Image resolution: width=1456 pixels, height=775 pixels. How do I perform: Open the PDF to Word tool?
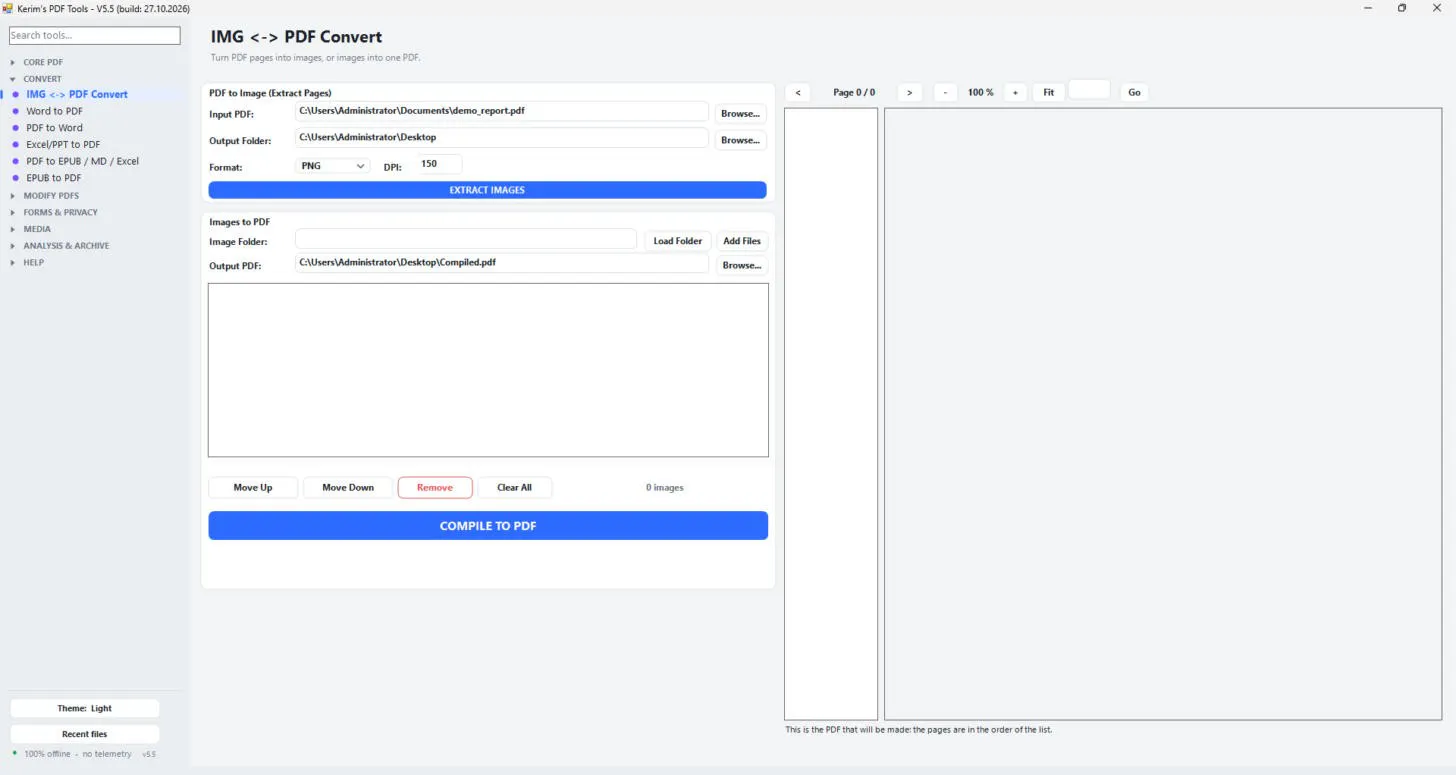pyautogui.click(x=54, y=128)
